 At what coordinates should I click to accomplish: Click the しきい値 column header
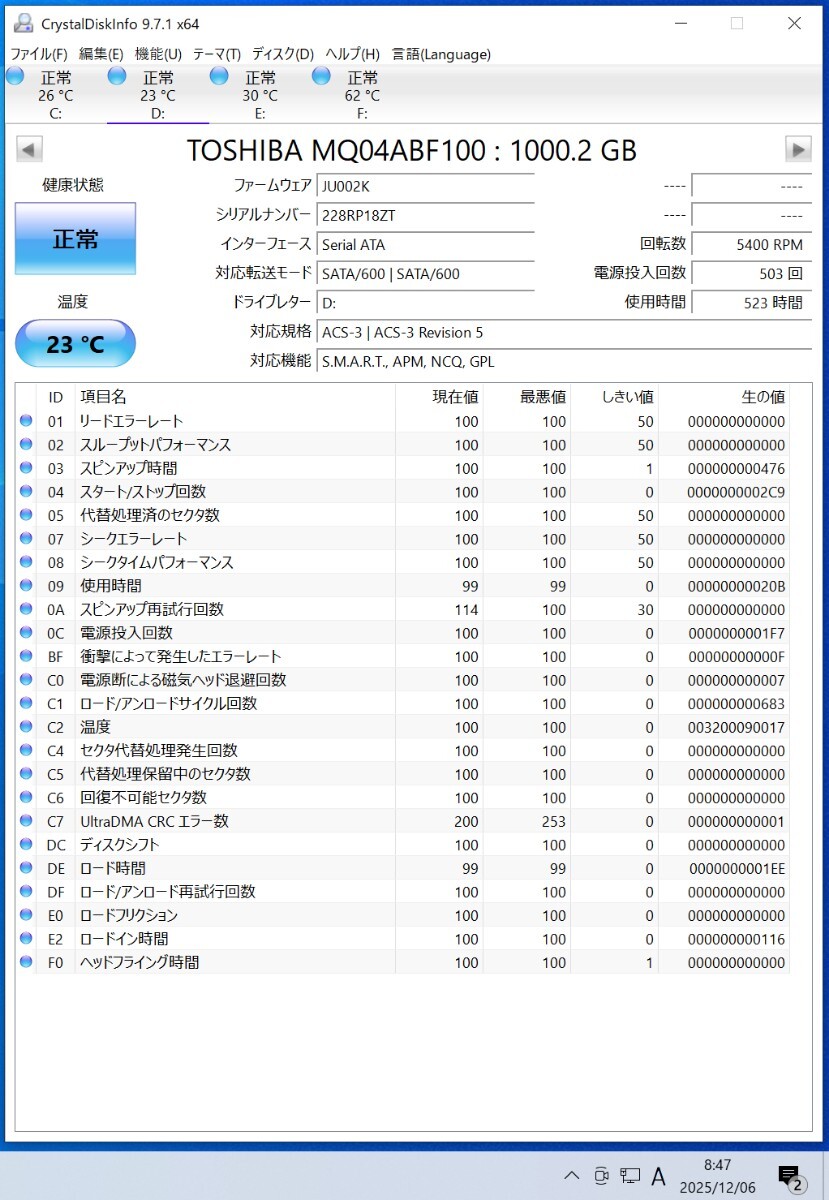click(615, 397)
